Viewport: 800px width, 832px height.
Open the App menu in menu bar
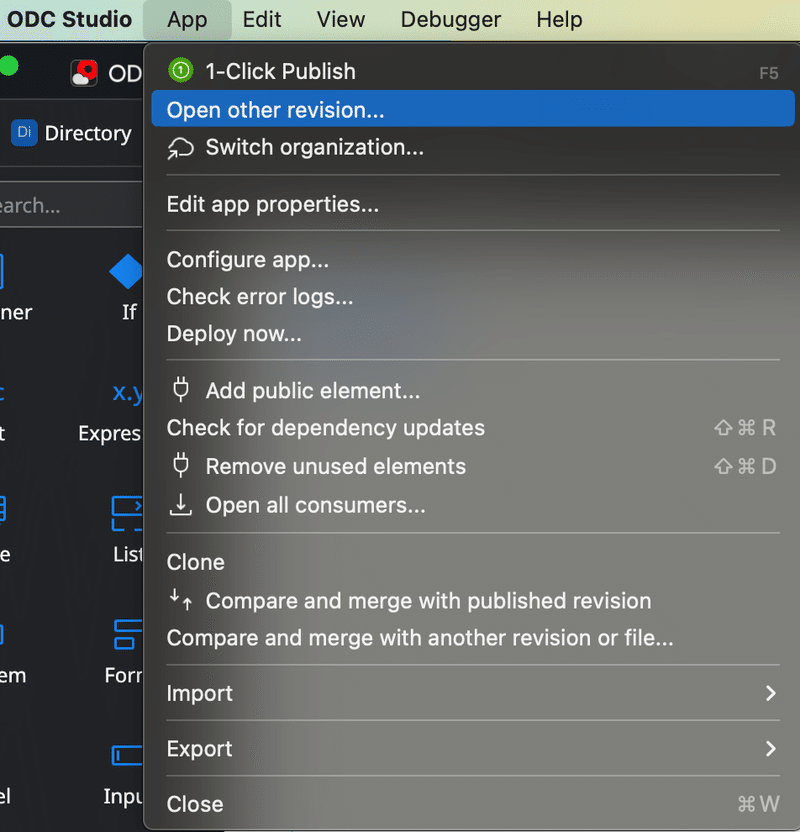[x=187, y=20]
